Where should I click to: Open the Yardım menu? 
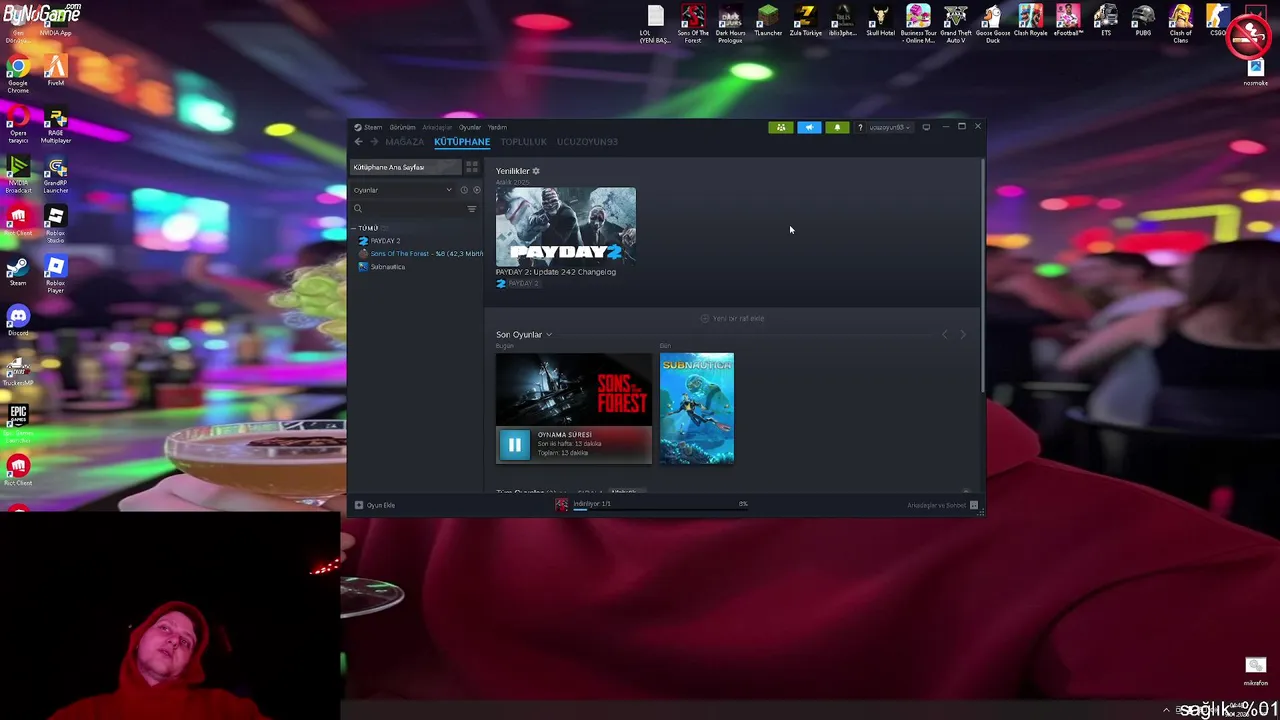coord(497,127)
